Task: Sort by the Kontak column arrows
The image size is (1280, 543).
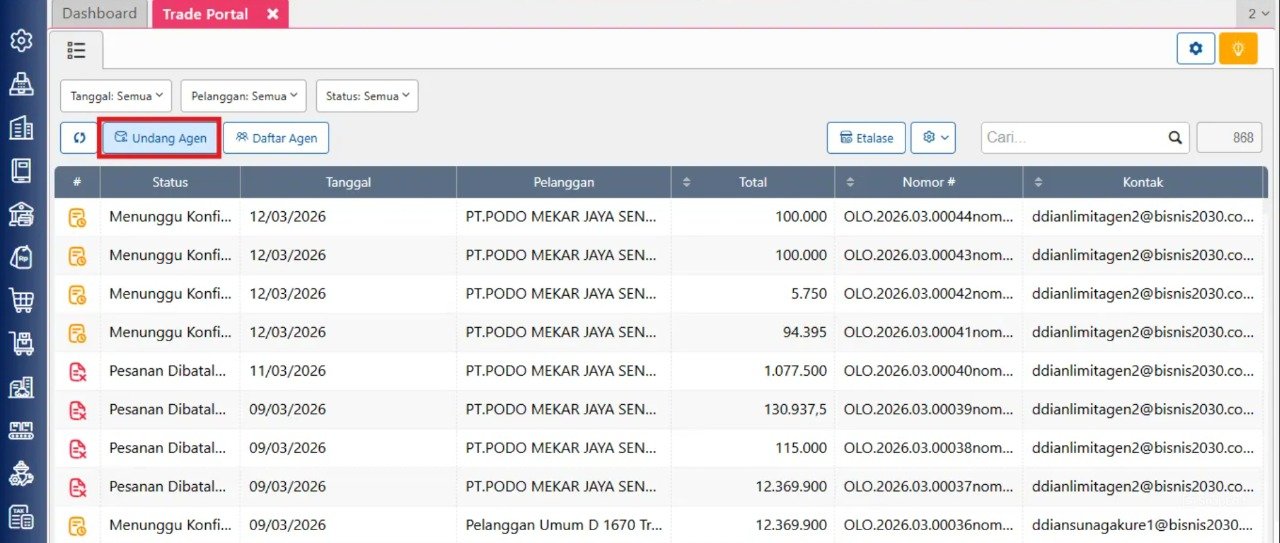Action: [x=1038, y=182]
